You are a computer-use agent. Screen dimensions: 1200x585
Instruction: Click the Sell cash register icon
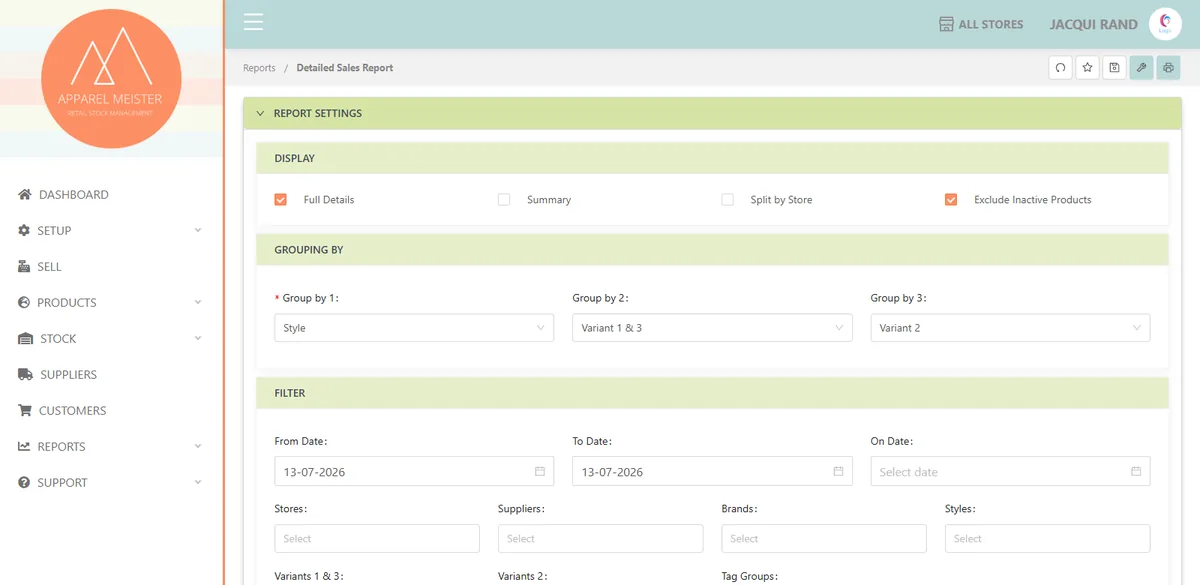(24, 267)
